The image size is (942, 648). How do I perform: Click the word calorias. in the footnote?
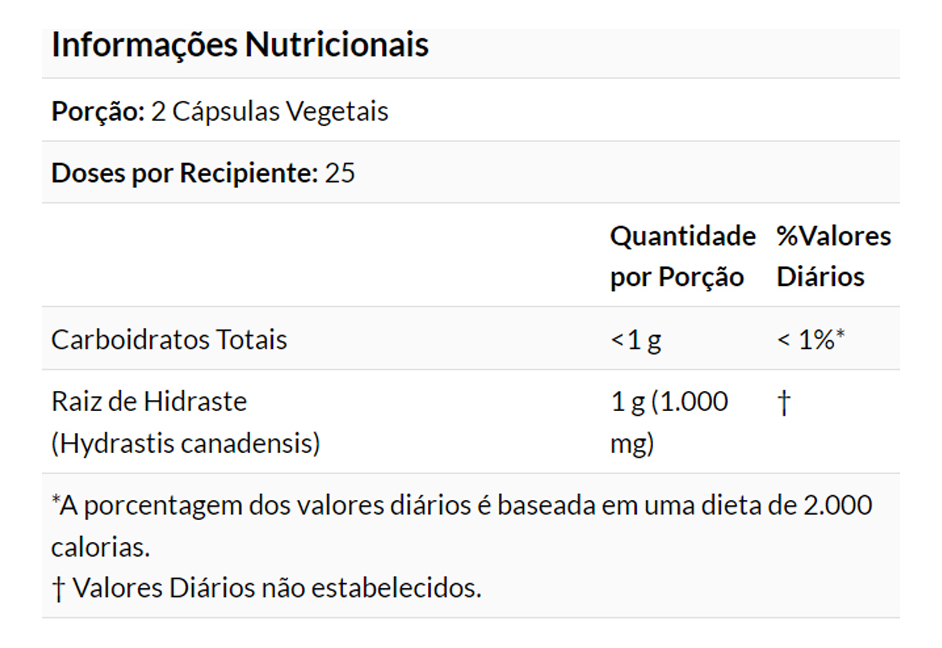click(x=100, y=547)
